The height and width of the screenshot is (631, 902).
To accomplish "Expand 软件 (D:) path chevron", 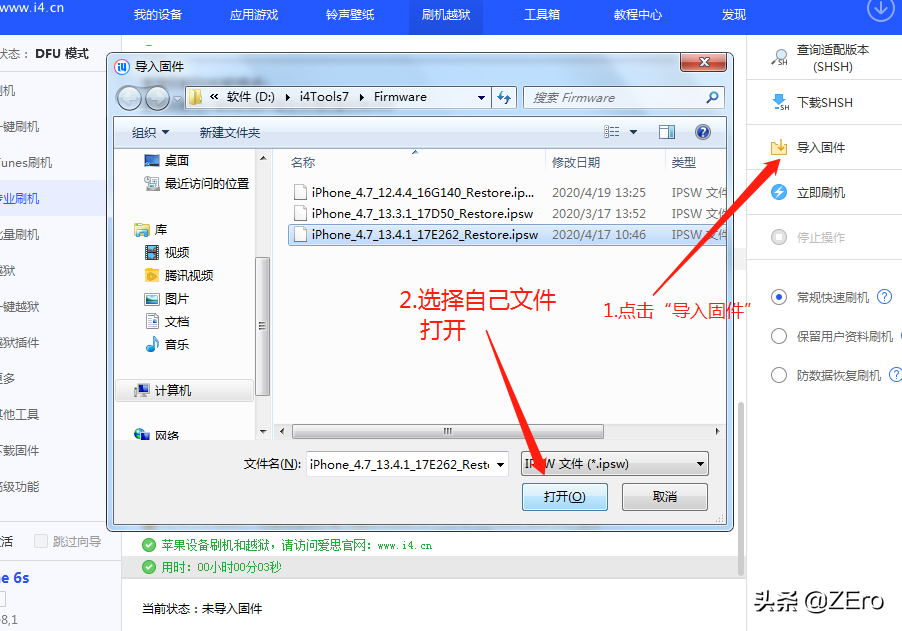I will [288, 97].
